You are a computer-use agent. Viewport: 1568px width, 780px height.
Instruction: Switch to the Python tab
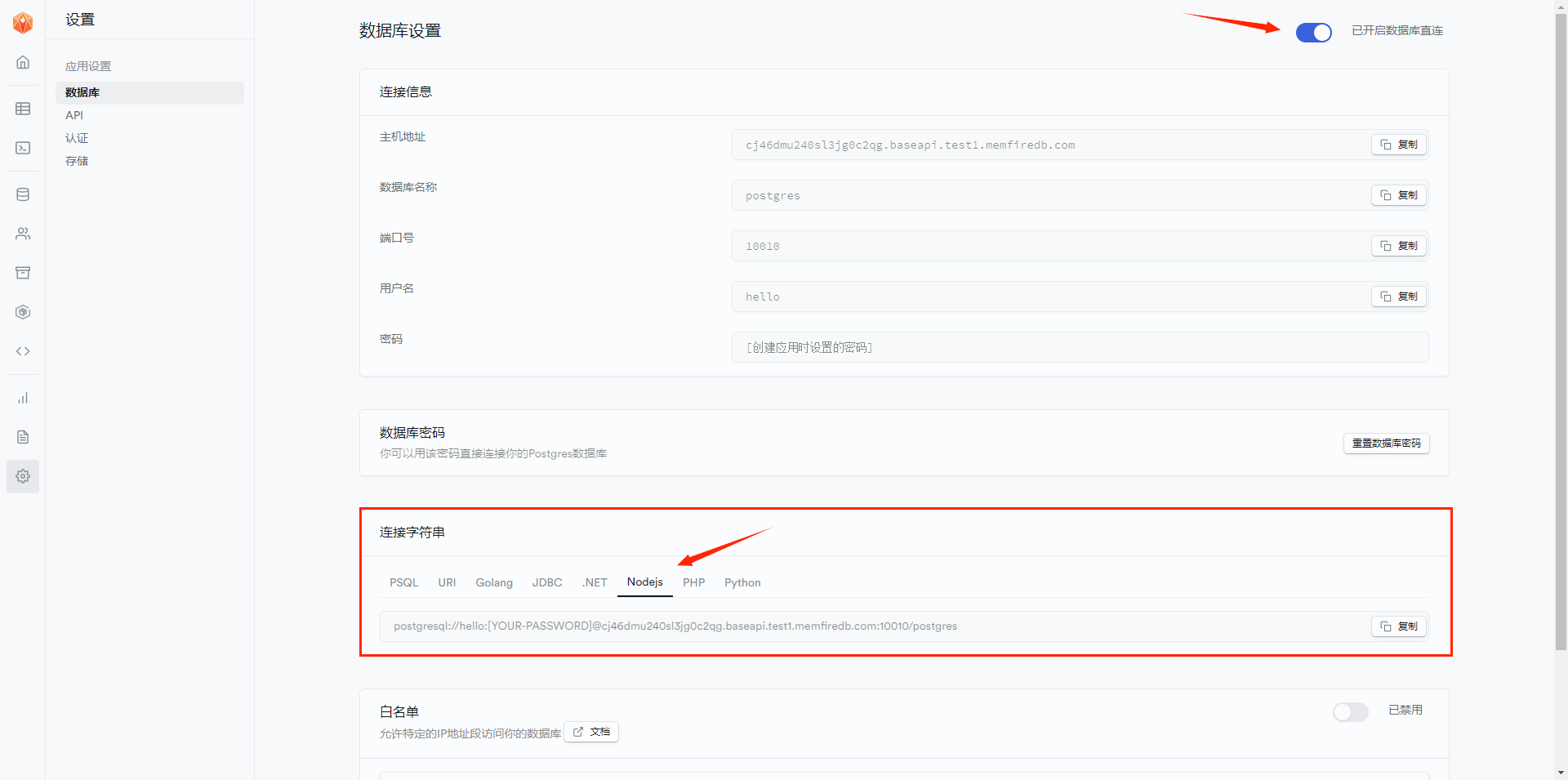[742, 582]
